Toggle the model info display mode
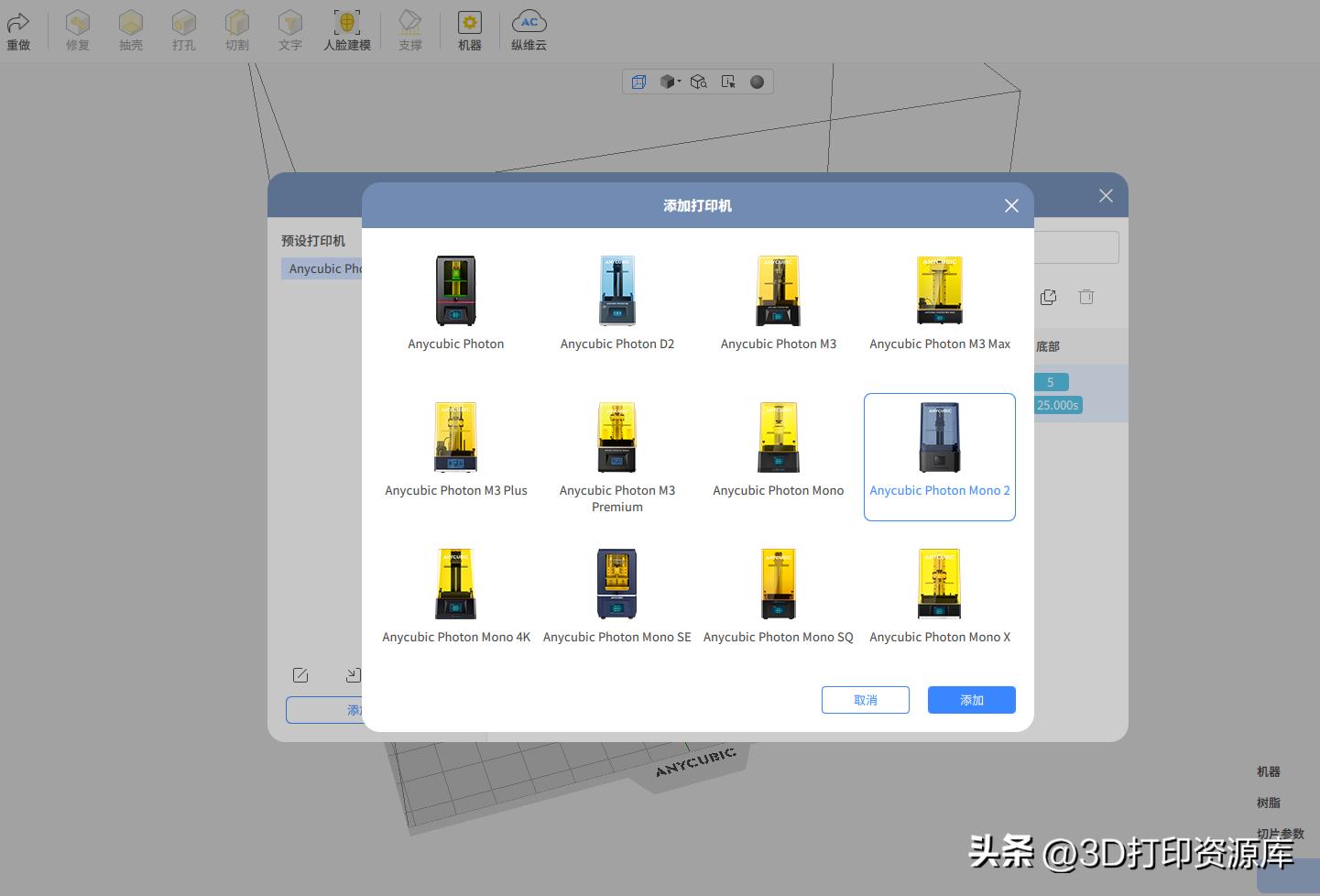The height and width of the screenshot is (896, 1320). pyautogui.click(x=727, y=82)
